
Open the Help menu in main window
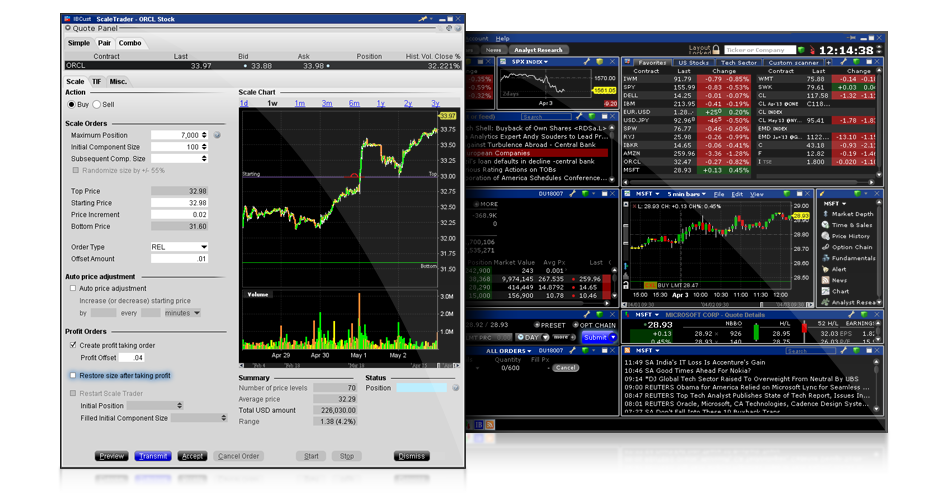pyautogui.click(x=502, y=39)
